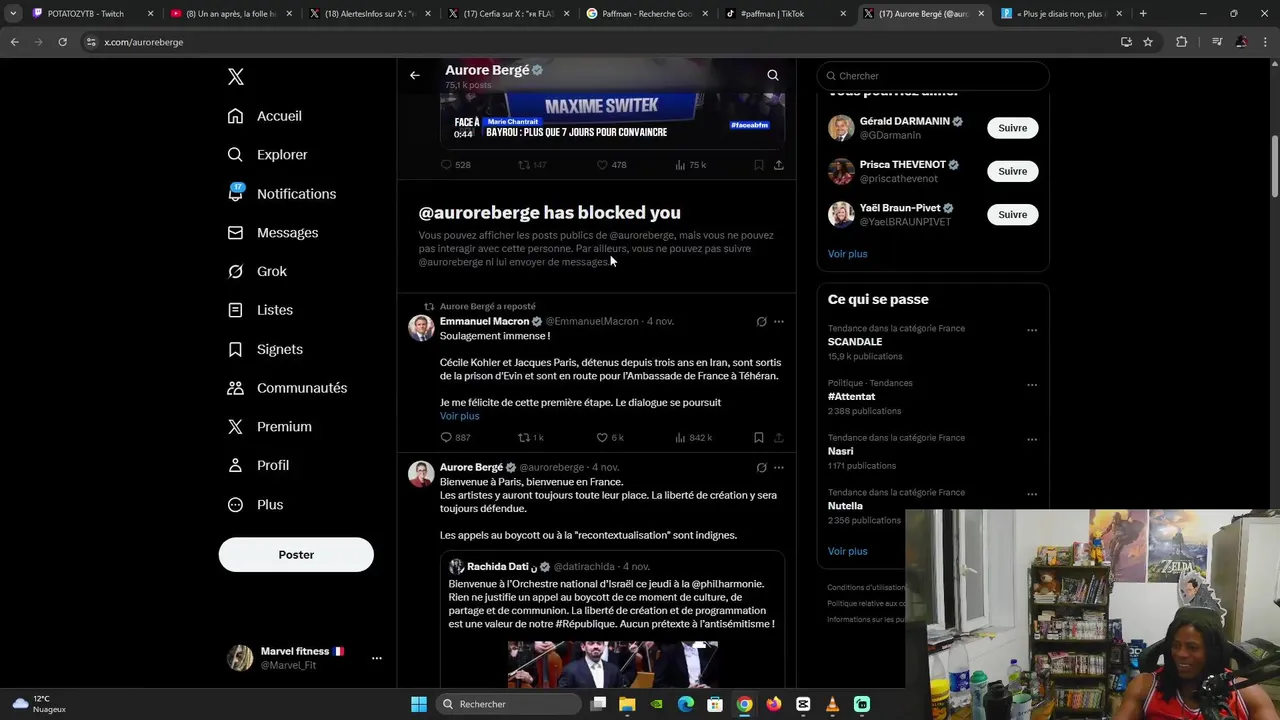Open more options on Macron's post
The height and width of the screenshot is (720, 1280).
pos(779,322)
